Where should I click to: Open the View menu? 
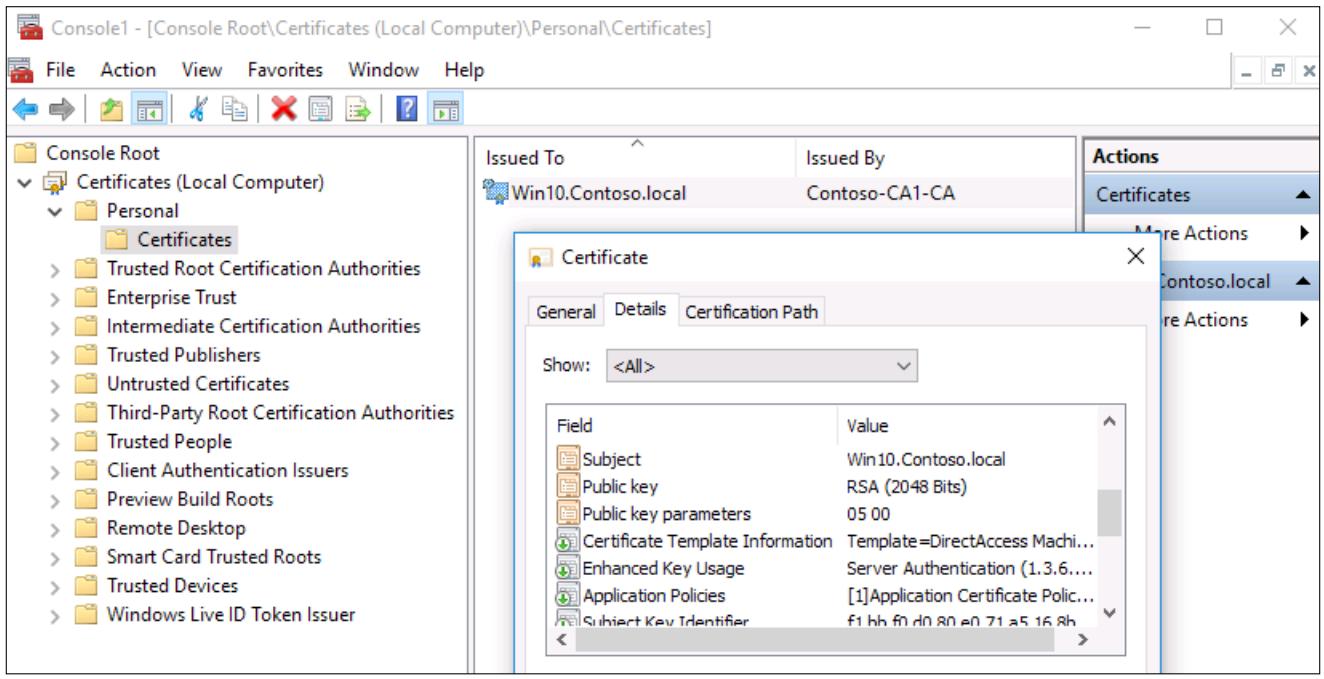(x=202, y=70)
